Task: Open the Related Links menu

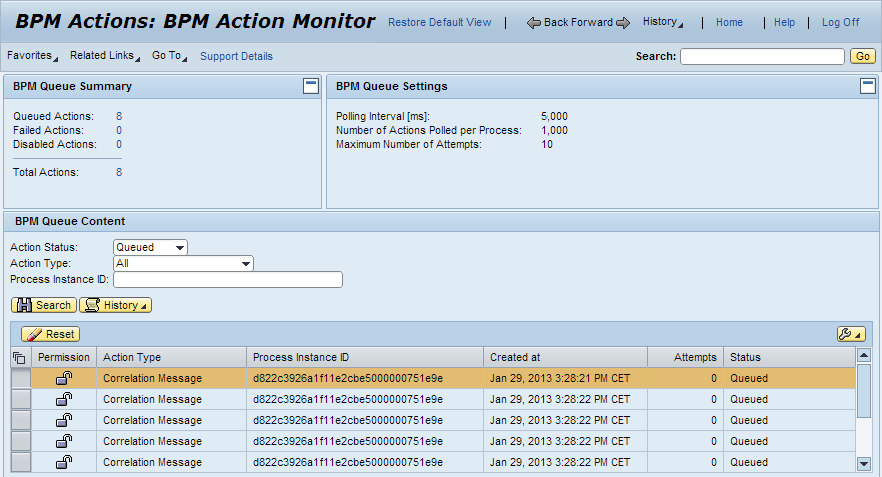Action: [105, 56]
